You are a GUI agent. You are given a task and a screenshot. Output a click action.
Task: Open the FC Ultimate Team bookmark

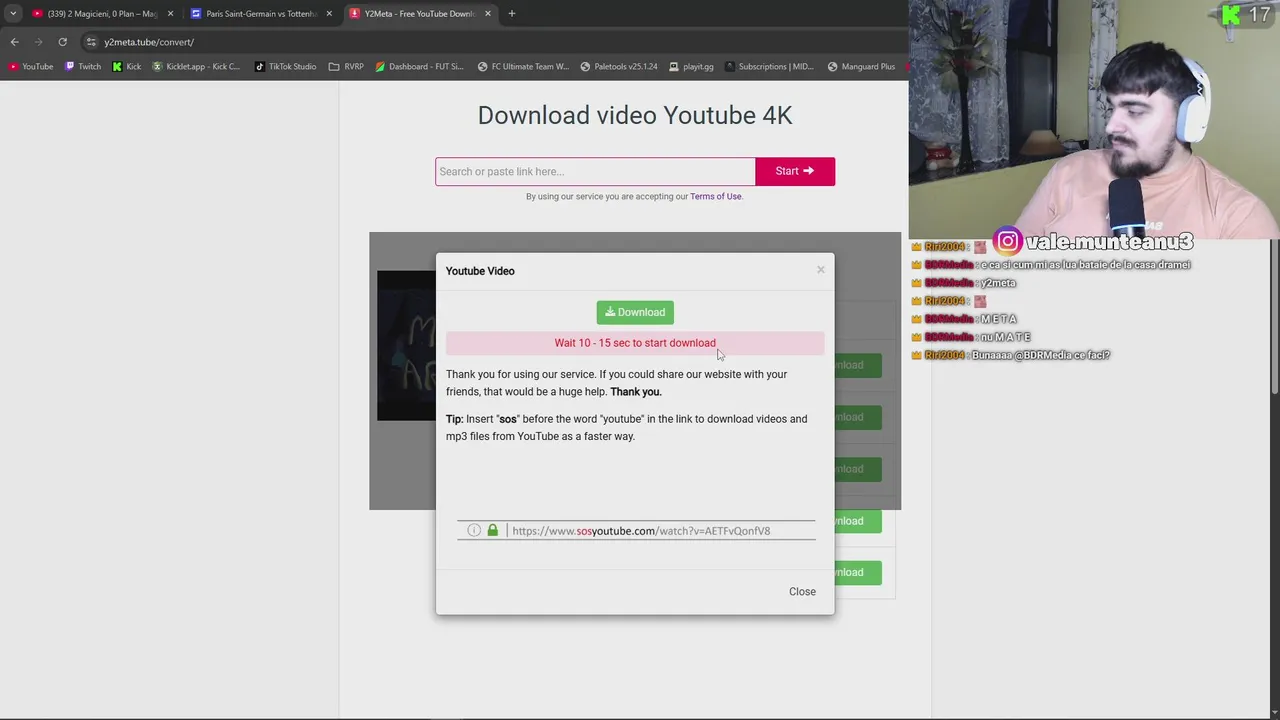point(523,67)
